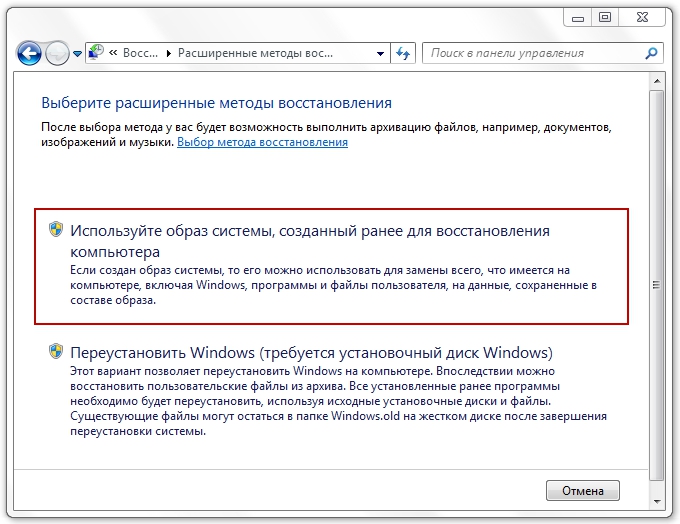
Task: Close the recovery window
Action: [642, 18]
